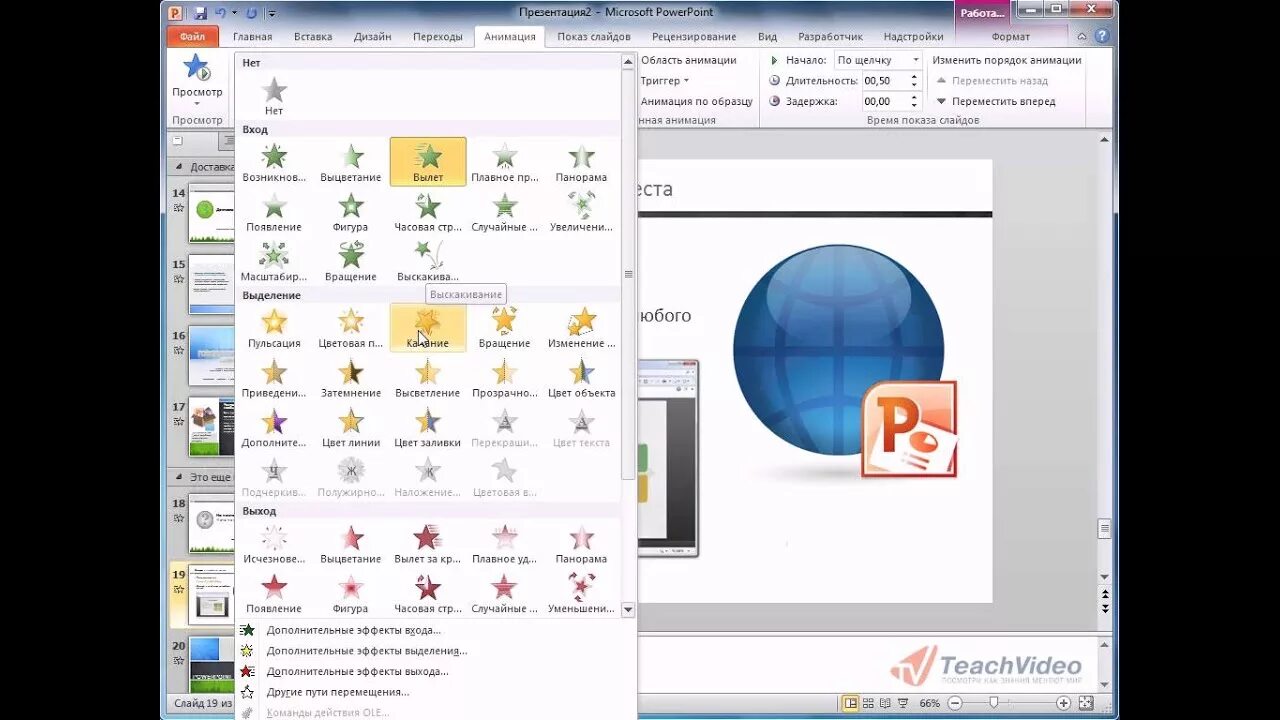Select the Цвет линии emphasis effect
The height and width of the screenshot is (720, 1280).
(x=351, y=428)
